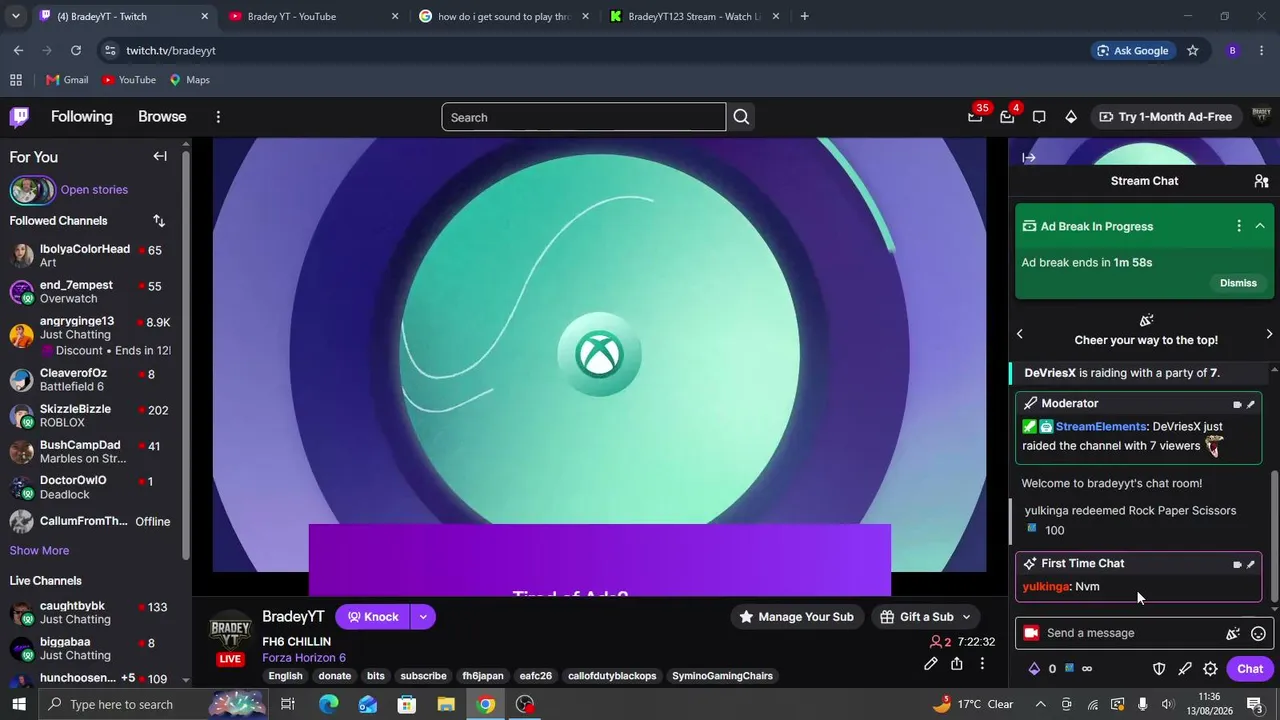Click the sword mod view icon
The width and height of the screenshot is (1280, 720).
click(x=1185, y=669)
